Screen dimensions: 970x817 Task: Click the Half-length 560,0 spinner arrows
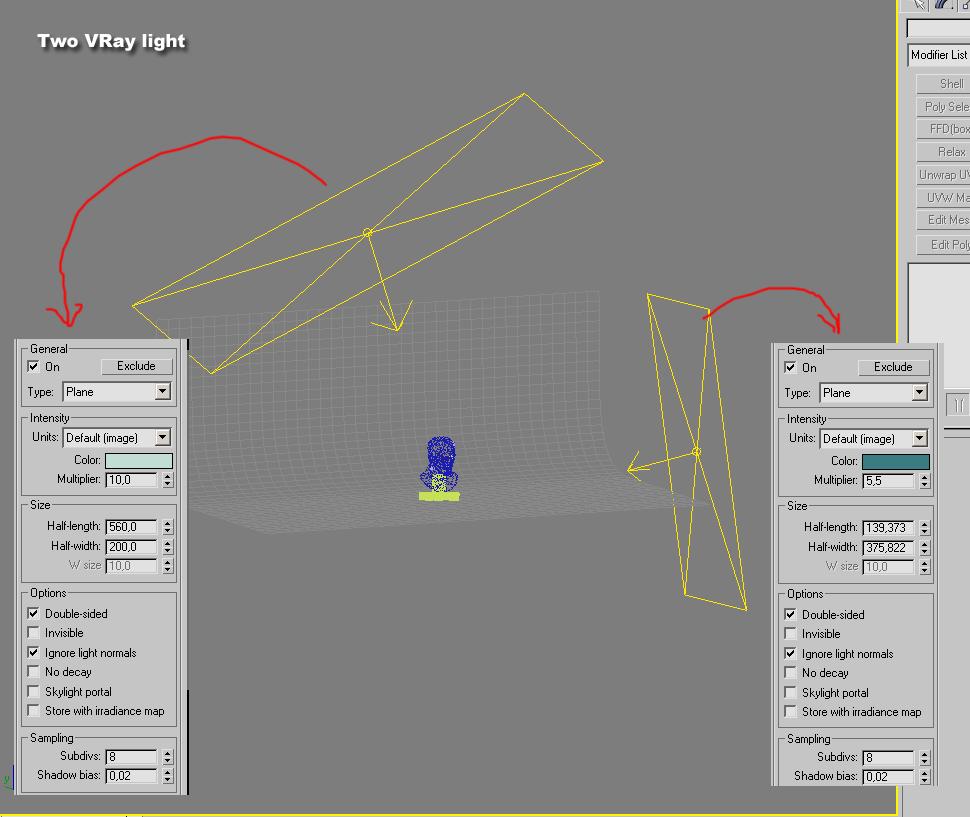coord(168,527)
